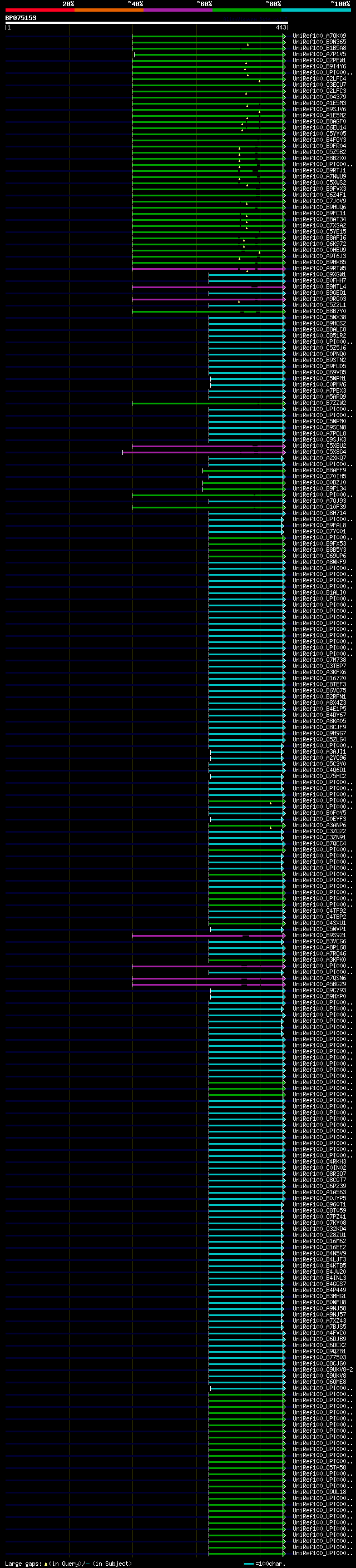Select hit UniRef100_Q3ECU7
356x1568 pixels.
(x=319, y=85)
